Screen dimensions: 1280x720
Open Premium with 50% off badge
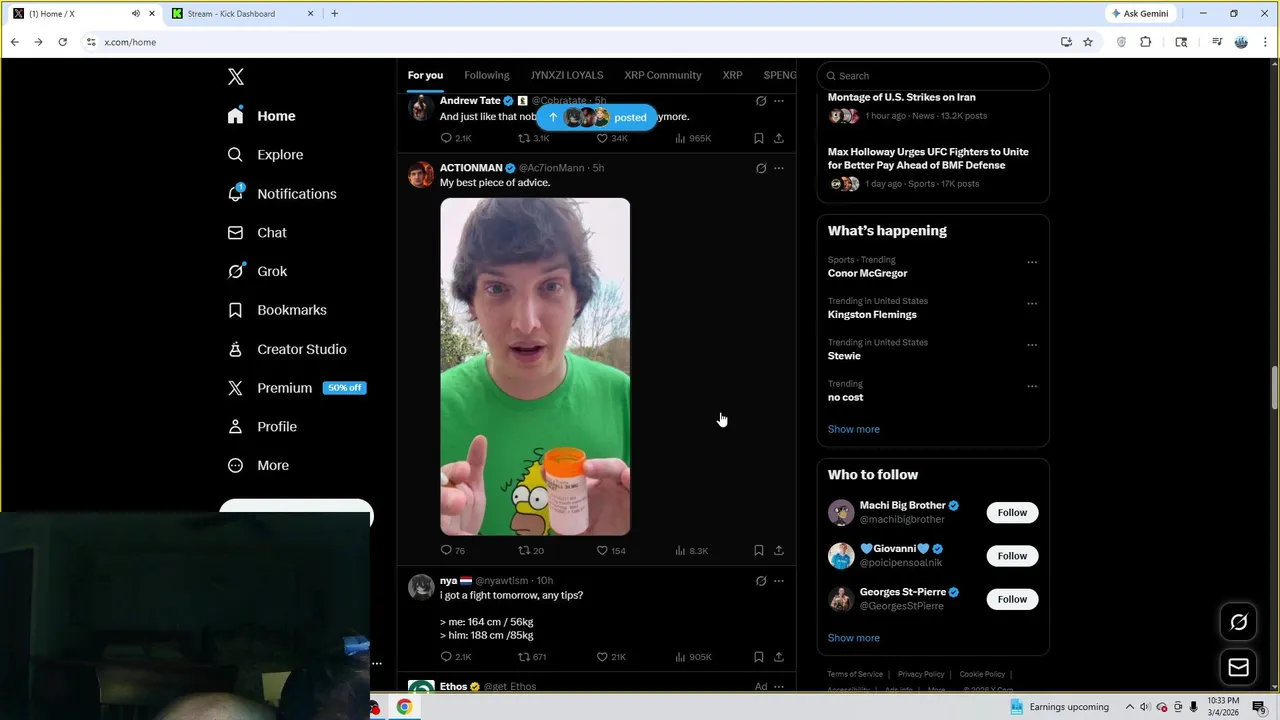coord(296,388)
